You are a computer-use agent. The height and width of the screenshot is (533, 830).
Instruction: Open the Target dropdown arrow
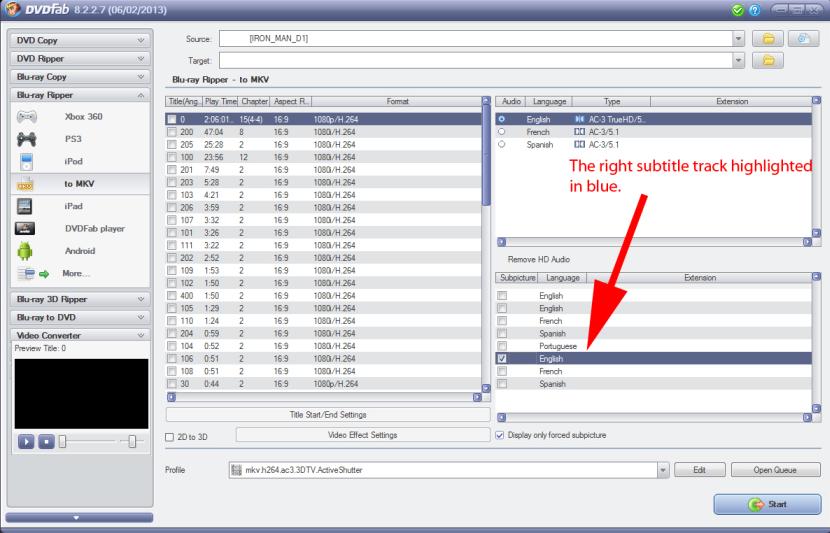tap(738, 60)
